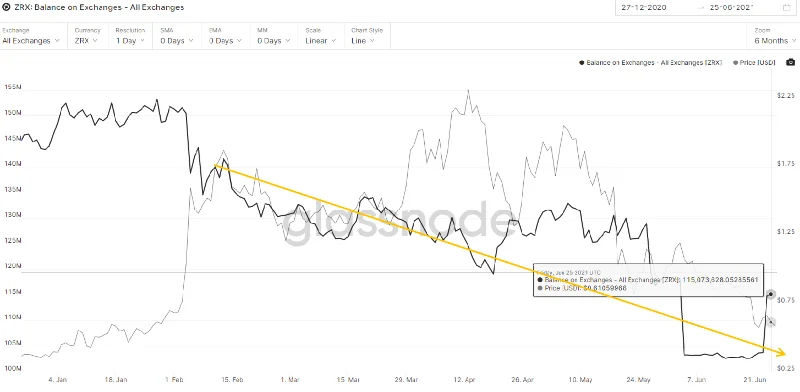The image size is (800, 392).
Task: Click the 125M left axis label
Action: coord(12,240)
